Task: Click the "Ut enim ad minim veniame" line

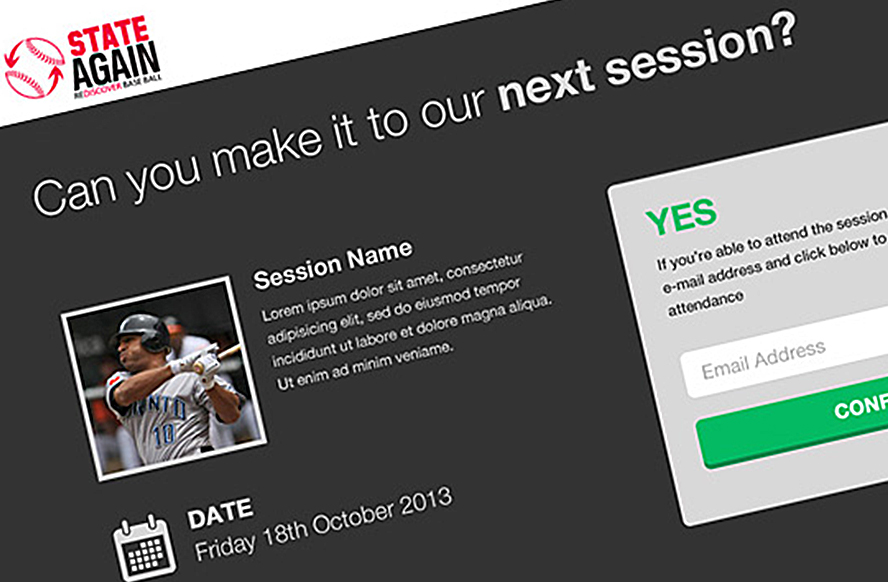Action: [x=360, y=370]
